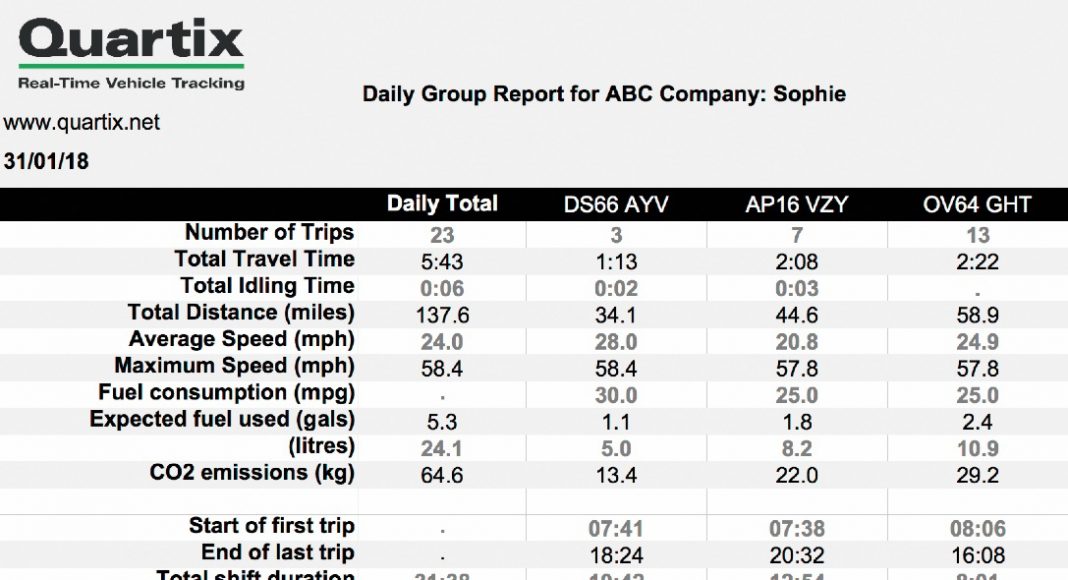The image size is (1068, 580).
Task: Click the OV64 GHT vehicle header
Action: point(977,206)
